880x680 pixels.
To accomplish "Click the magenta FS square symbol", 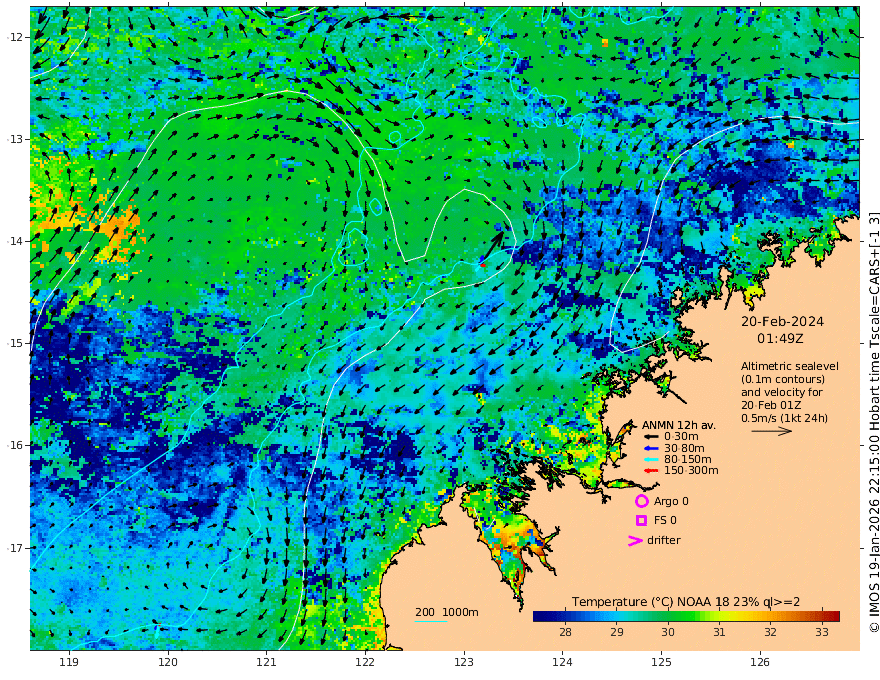I will coord(641,521).
